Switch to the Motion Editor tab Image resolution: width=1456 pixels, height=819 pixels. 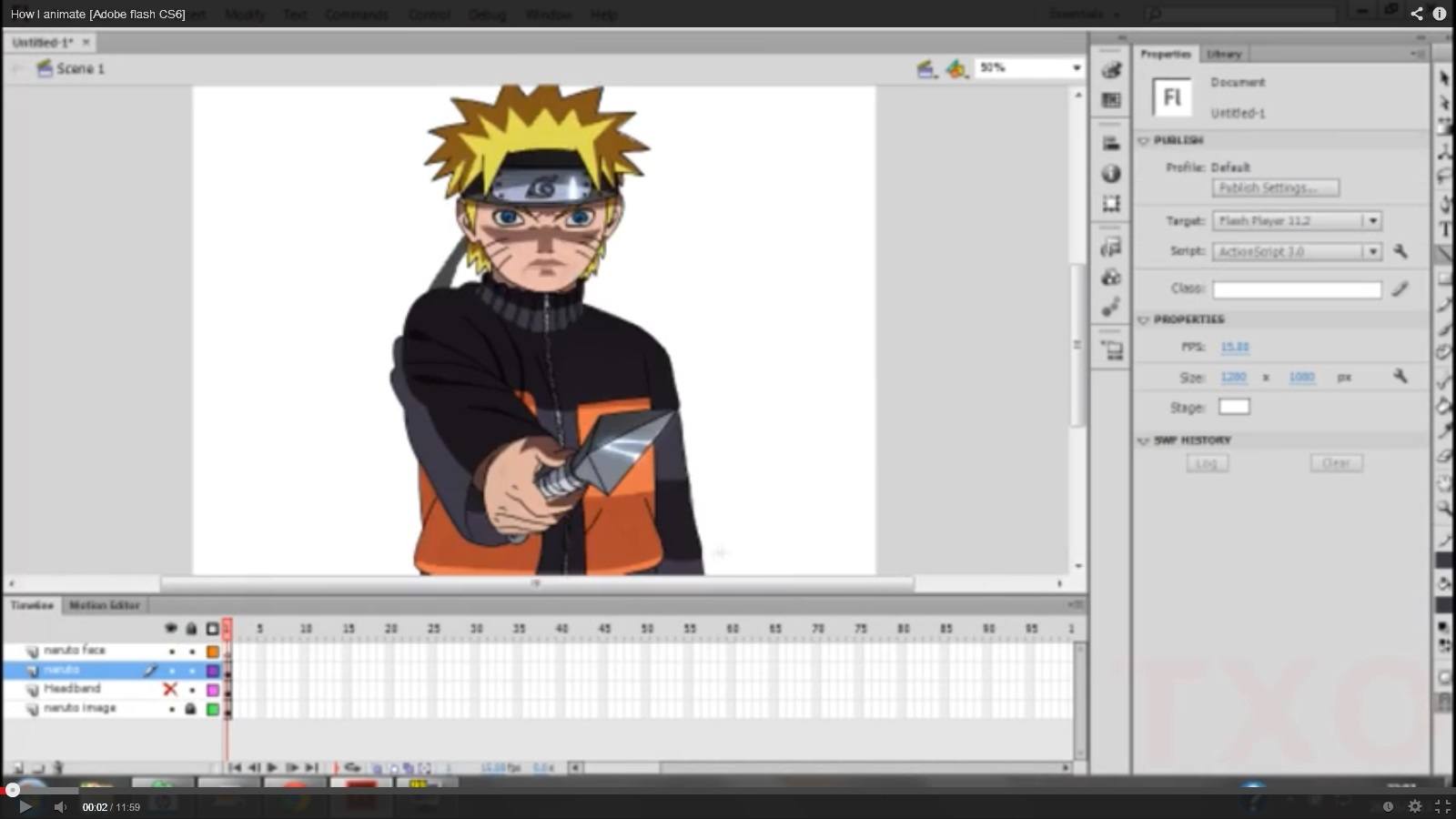click(105, 605)
